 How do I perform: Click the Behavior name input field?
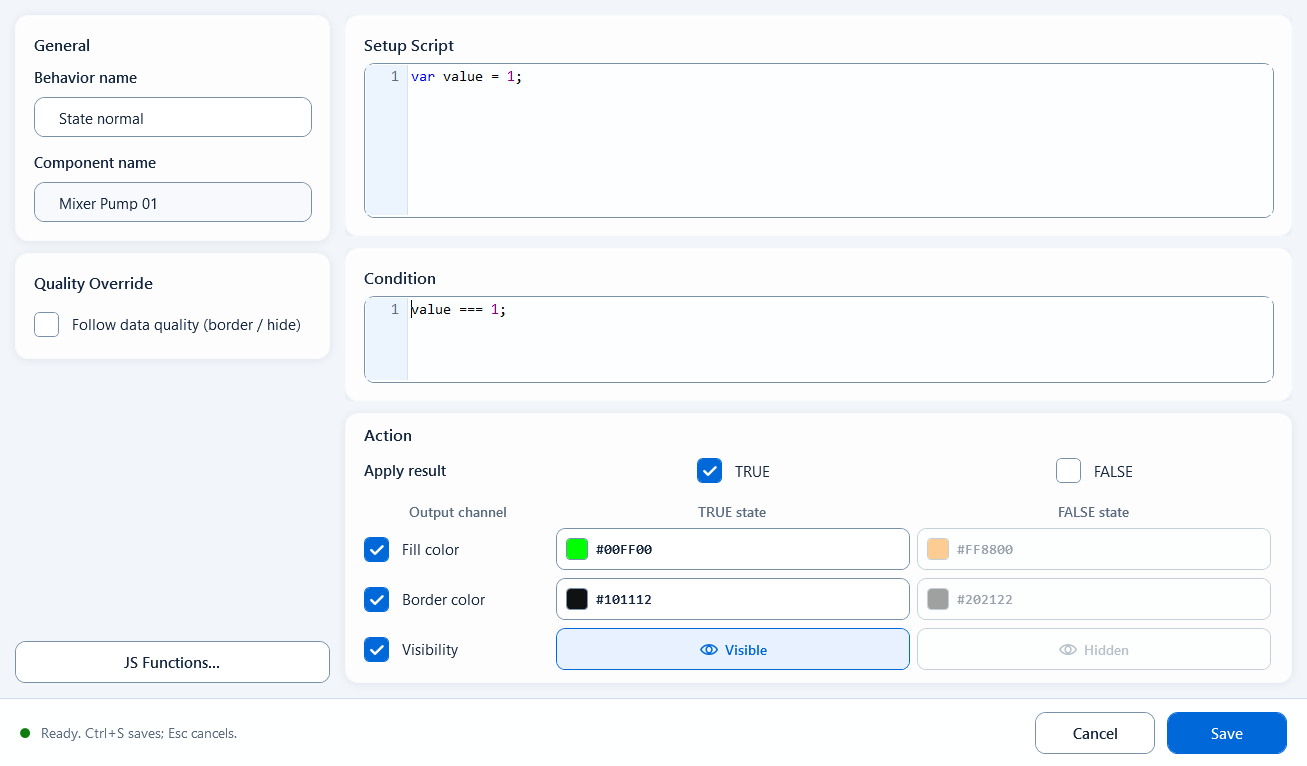click(173, 117)
